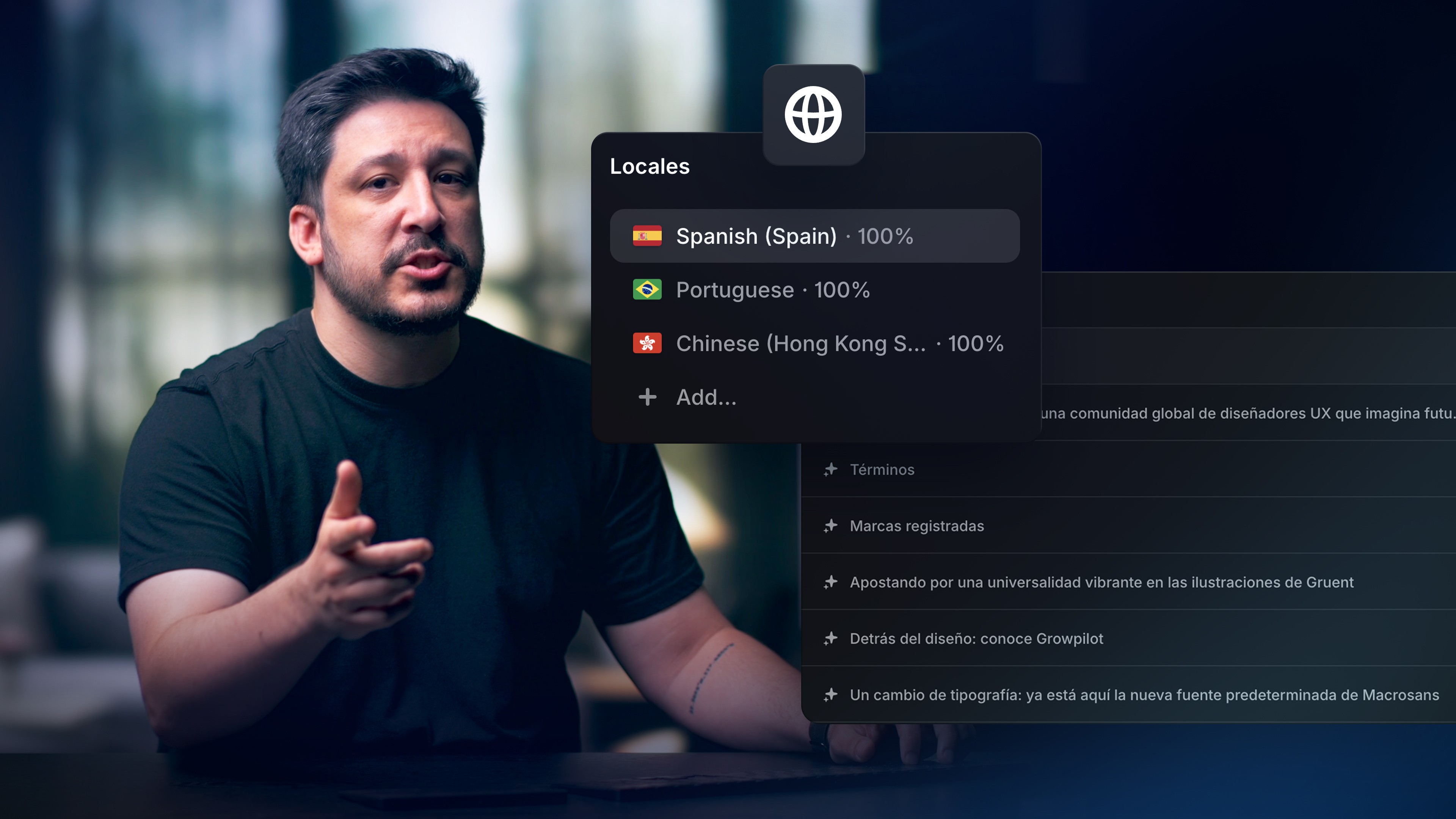The image size is (1456, 819).
Task: Open 'Detrás del diseño: conoce Growpilot' entry
Action: click(976, 639)
